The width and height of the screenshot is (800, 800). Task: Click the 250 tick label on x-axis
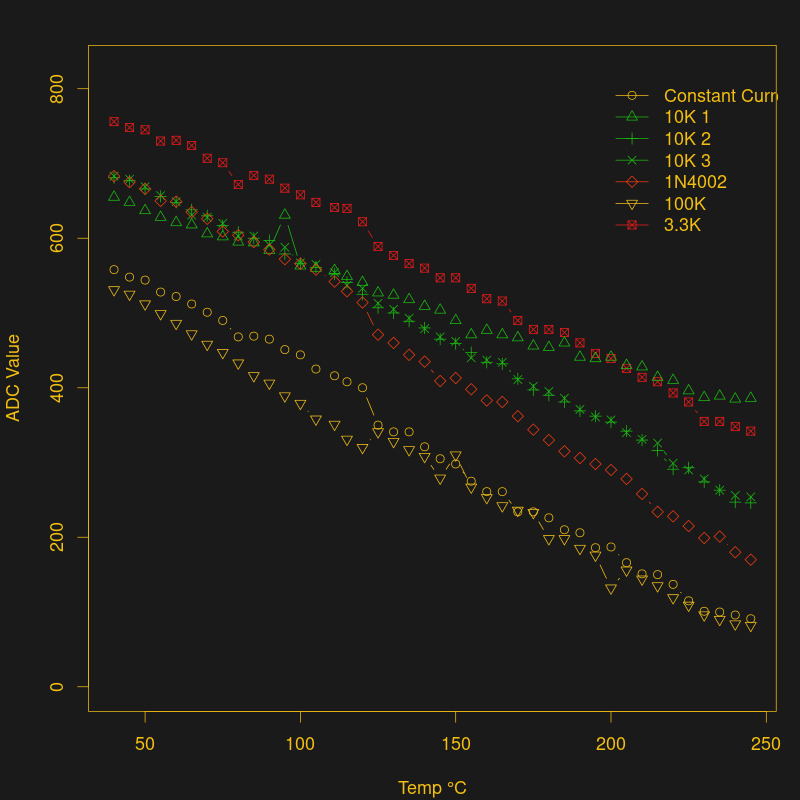tap(765, 744)
